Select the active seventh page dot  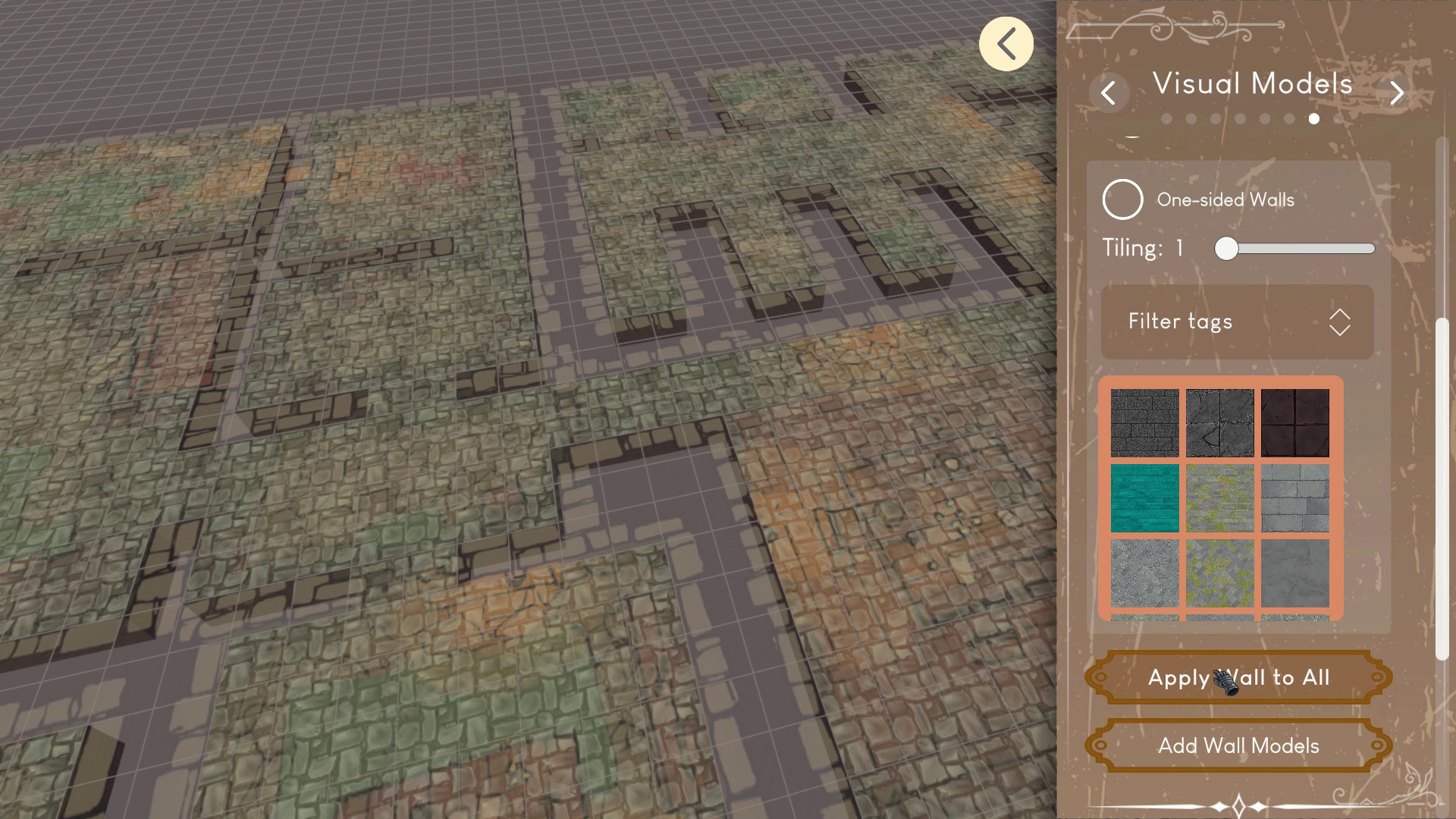pyautogui.click(x=1313, y=119)
